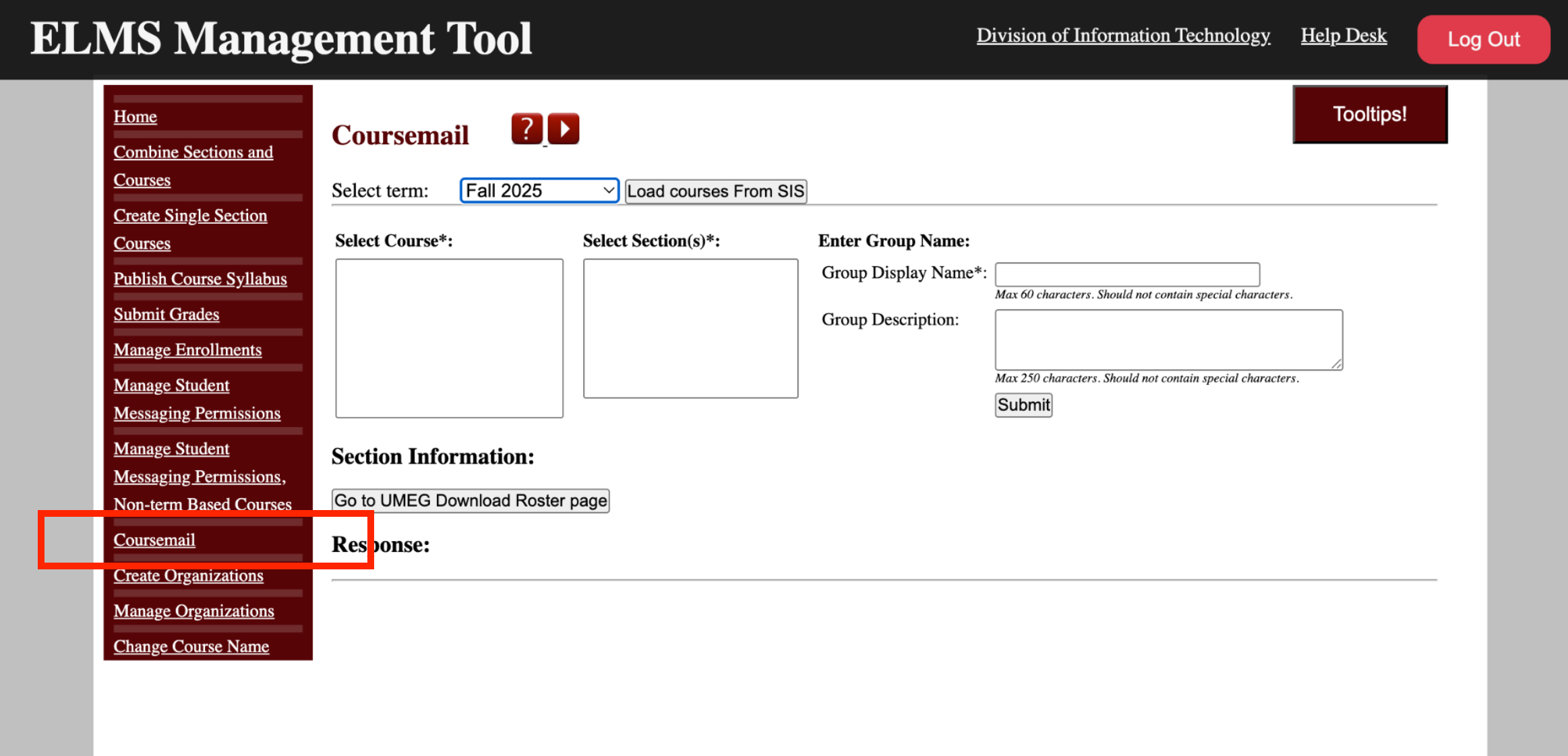Go to the Home page
This screenshot has height=756, width=1568.
pyautogui.click(x=135, y=116)
